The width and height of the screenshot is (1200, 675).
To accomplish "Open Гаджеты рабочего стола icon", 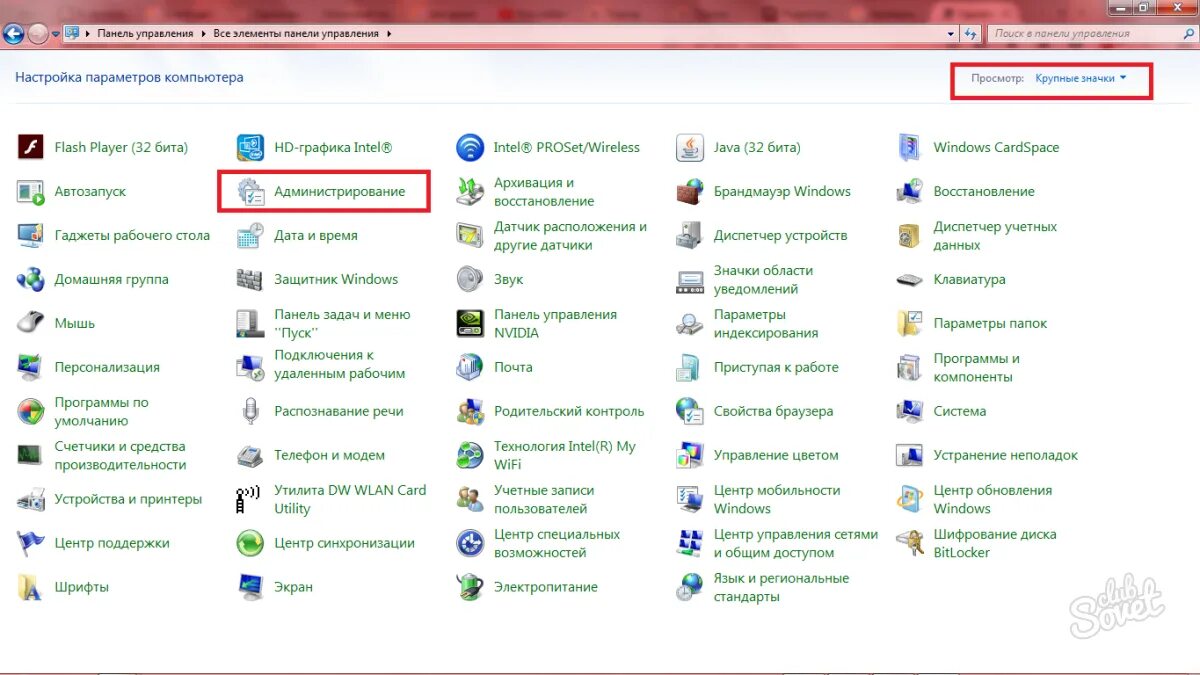I will coord(31,235).
